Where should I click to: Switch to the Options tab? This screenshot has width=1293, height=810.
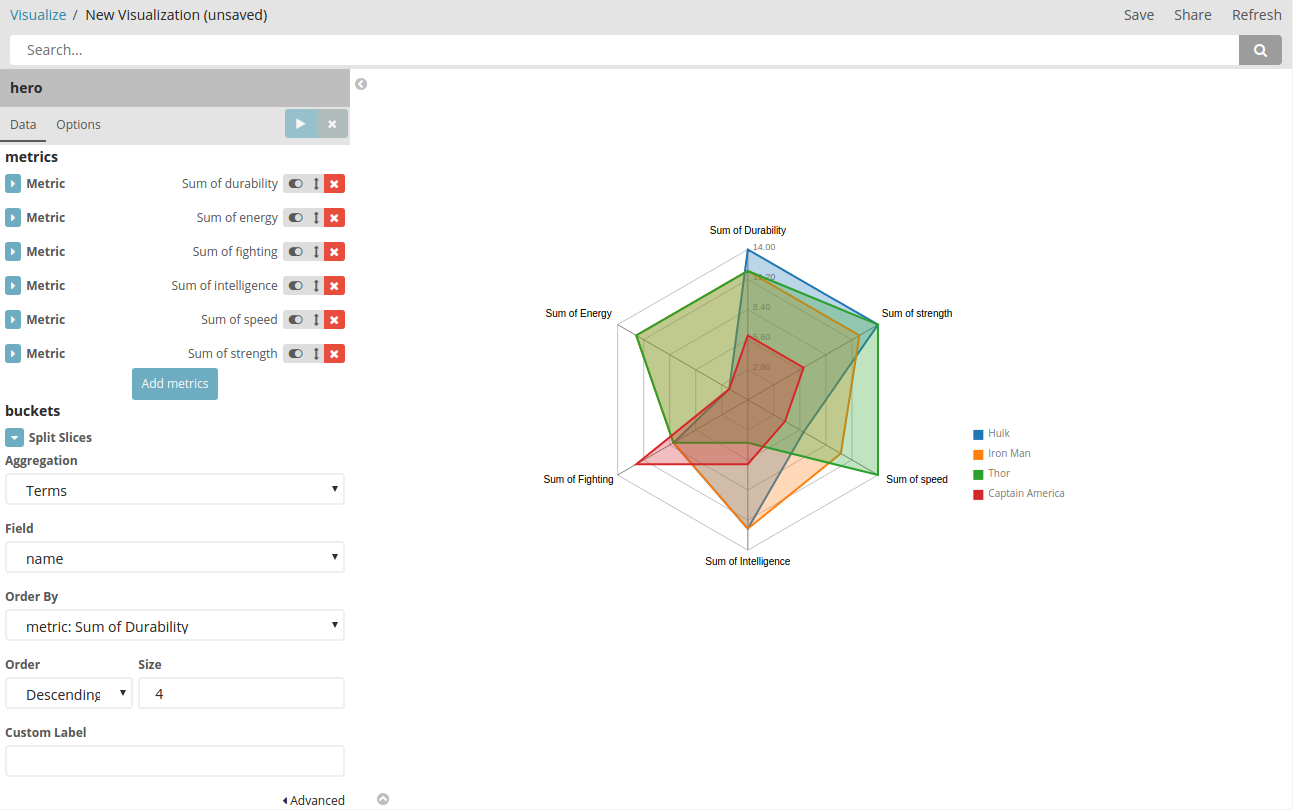click(x=78, y=124)
